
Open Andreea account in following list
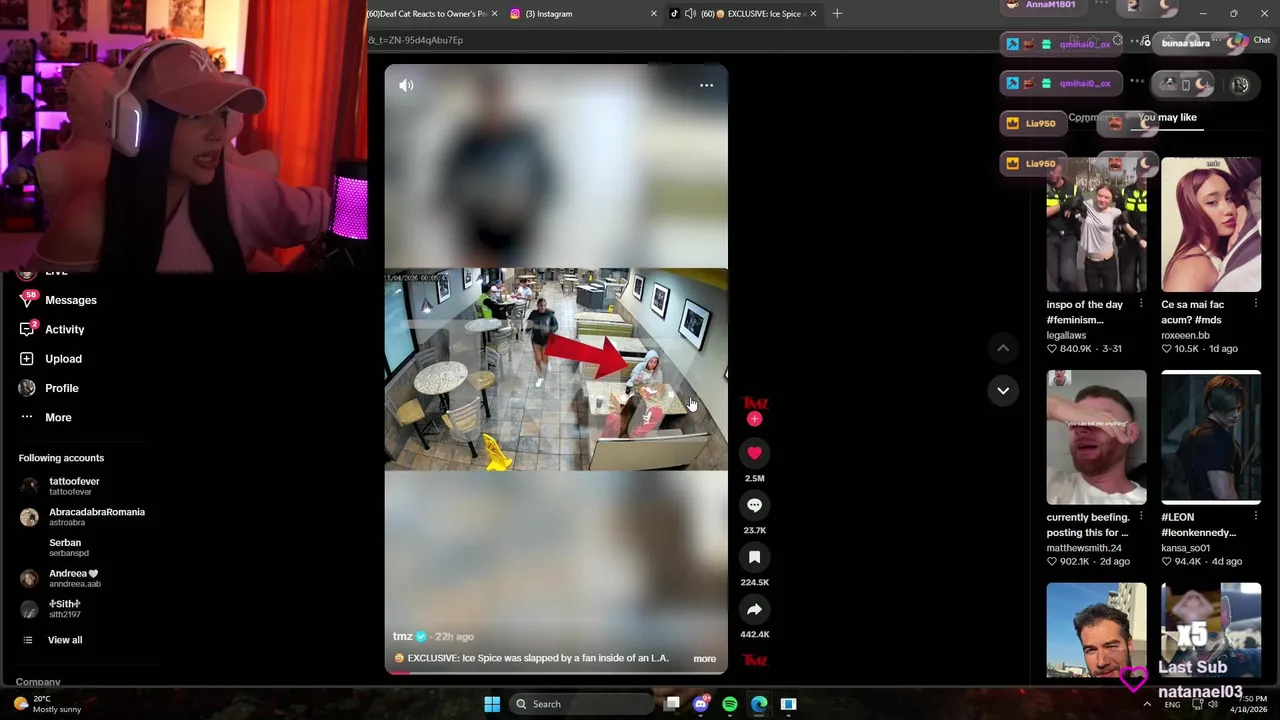[x=60, y=578]
